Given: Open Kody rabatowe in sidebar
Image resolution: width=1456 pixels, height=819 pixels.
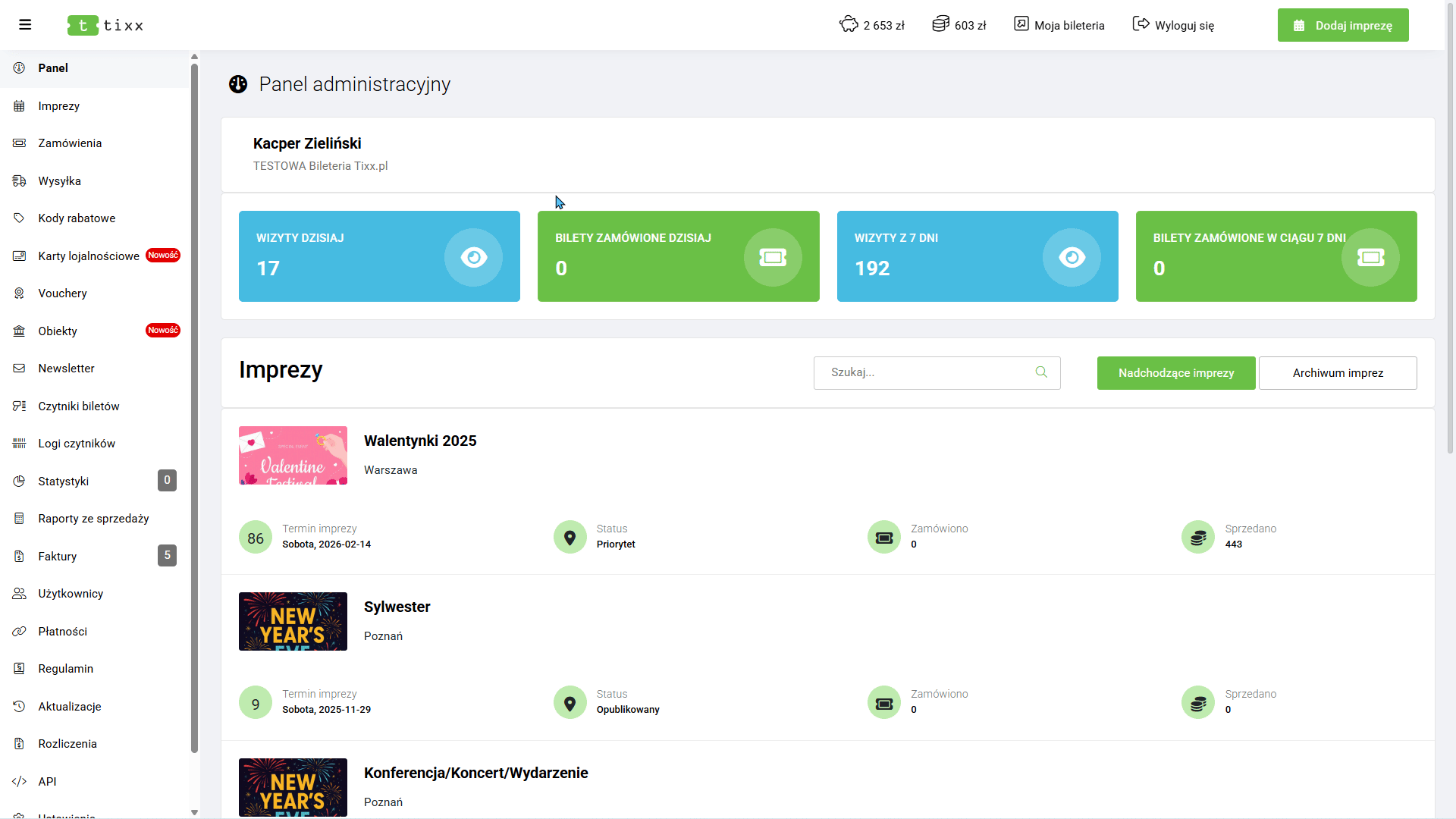Looking at the screenshot, I should (77, 218).
